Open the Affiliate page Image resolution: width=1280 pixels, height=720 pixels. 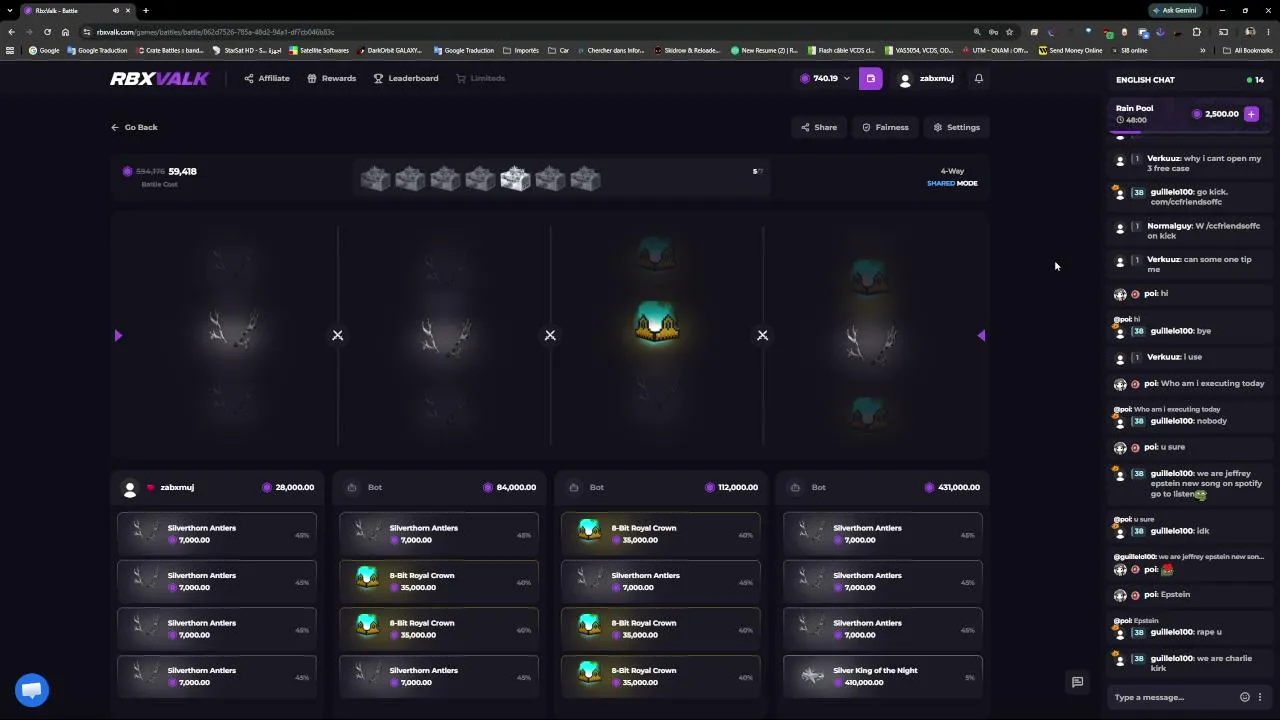[267, 78]
